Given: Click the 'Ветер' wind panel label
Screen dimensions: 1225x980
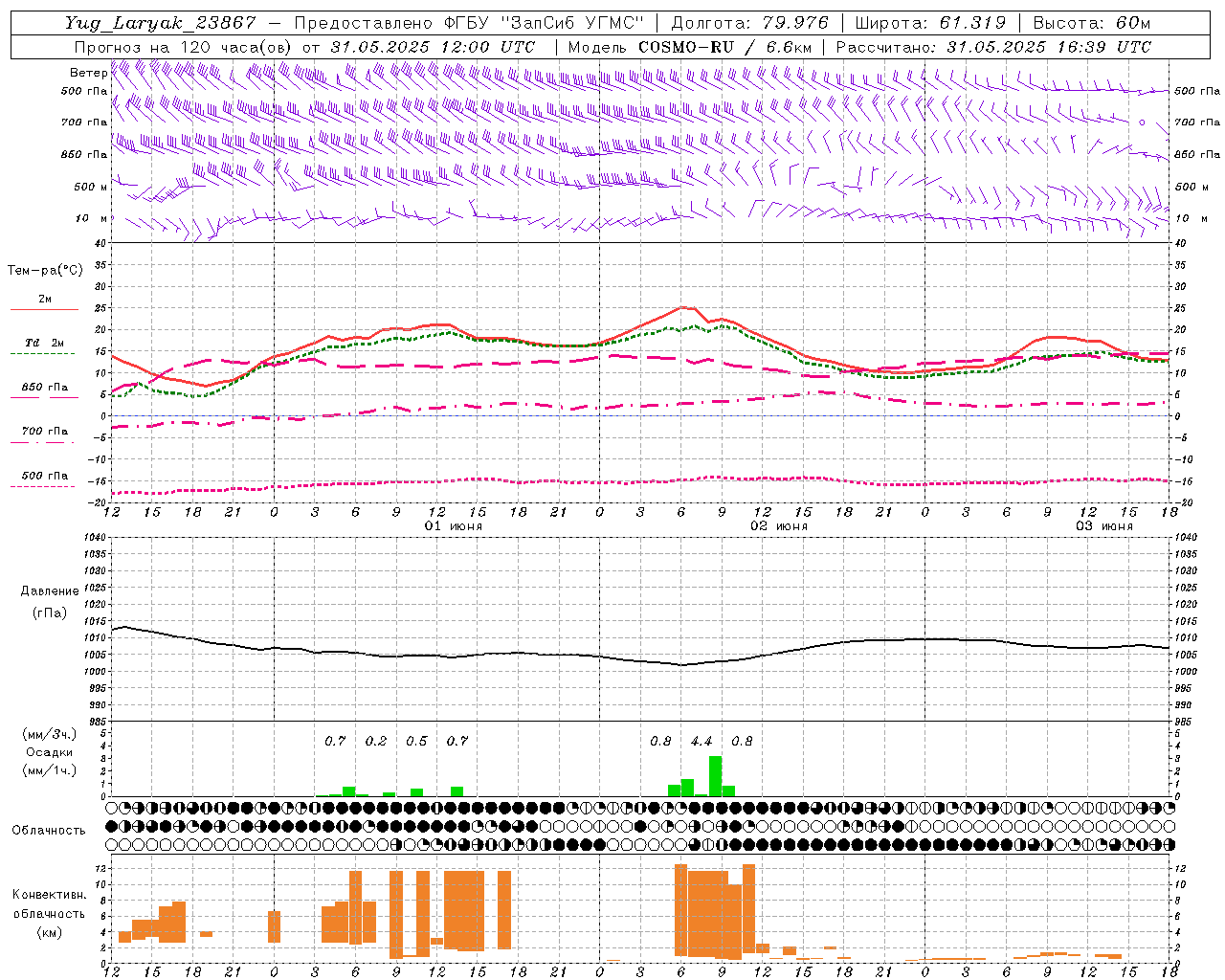Looking at the screenshot, I should pos(88,73).
